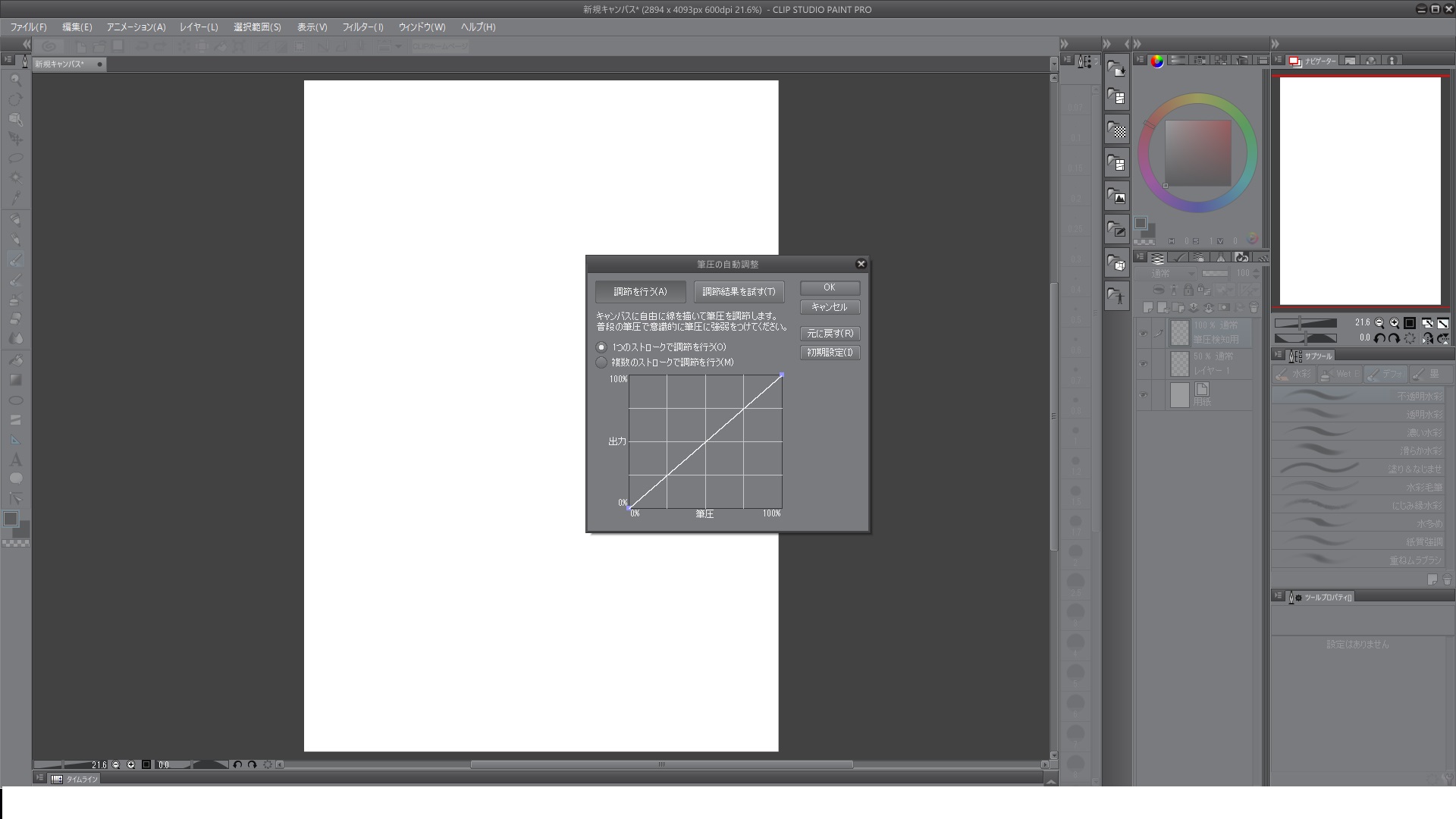Open the レイヤー menu

[x=199, y=27]
